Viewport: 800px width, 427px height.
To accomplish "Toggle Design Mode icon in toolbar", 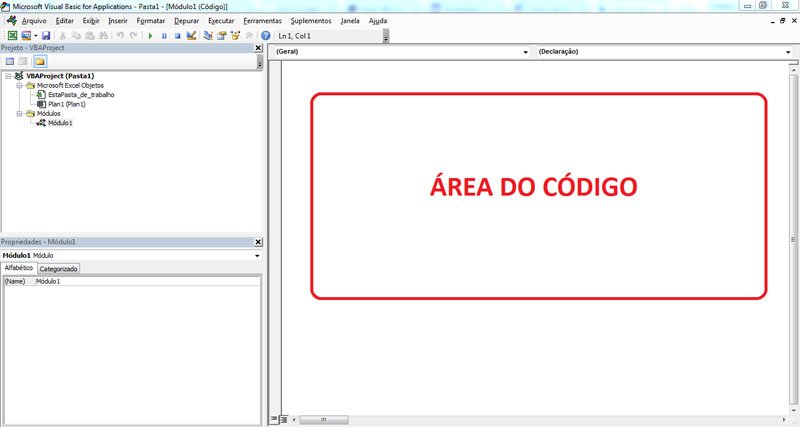I will pos(191,35).
